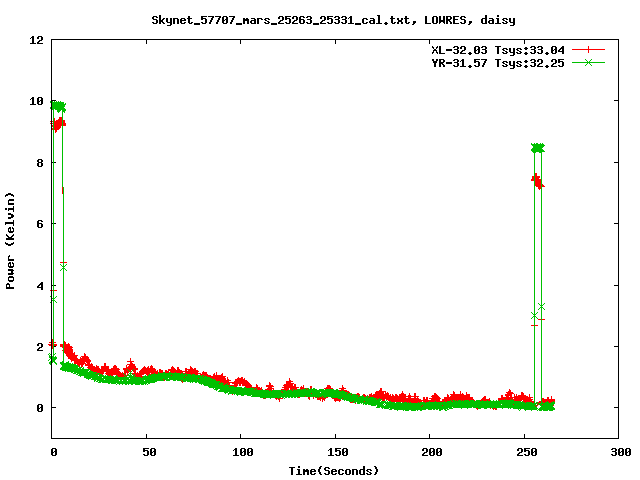Image resolution: width=640 pixels, height=480 pixels.
Task: Click the x-axis tick label 50
Action: tap(149, 452)
